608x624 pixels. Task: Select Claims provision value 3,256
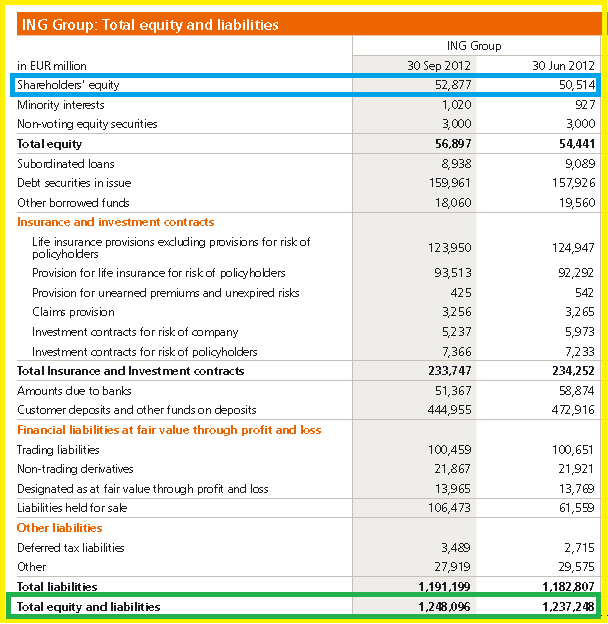coord(456,312)
